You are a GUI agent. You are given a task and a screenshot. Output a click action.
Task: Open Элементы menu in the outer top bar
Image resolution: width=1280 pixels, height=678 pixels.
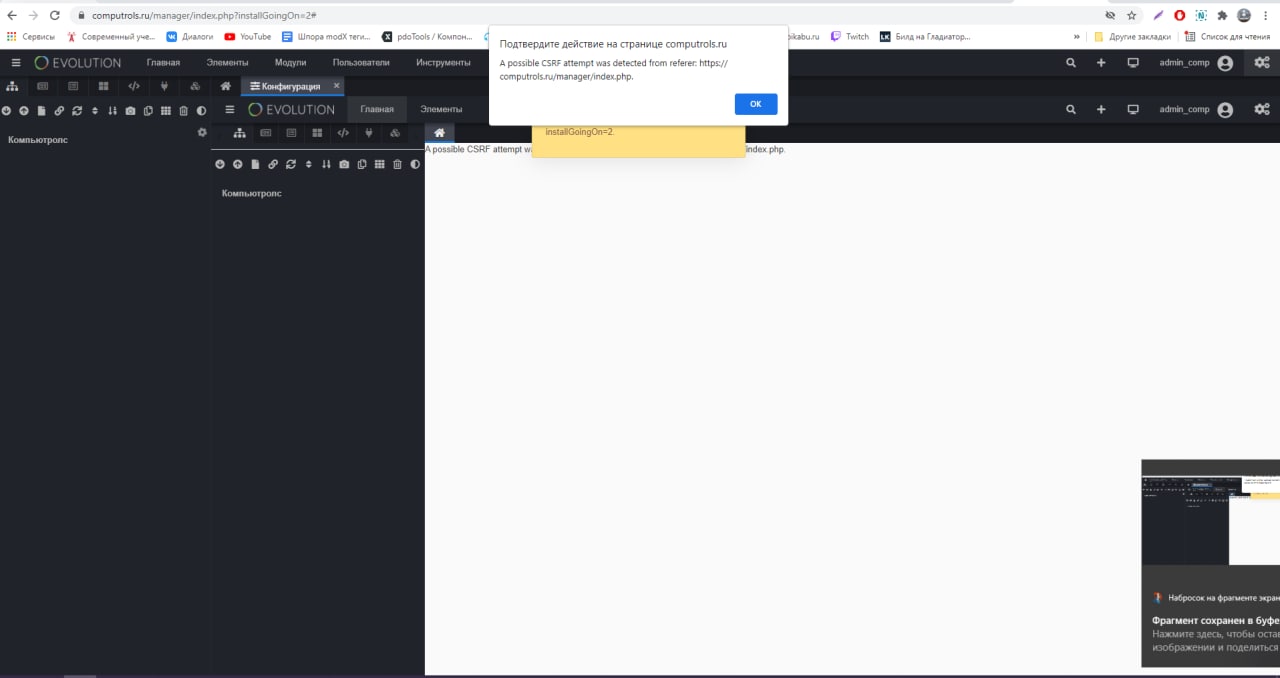(227, 62)
